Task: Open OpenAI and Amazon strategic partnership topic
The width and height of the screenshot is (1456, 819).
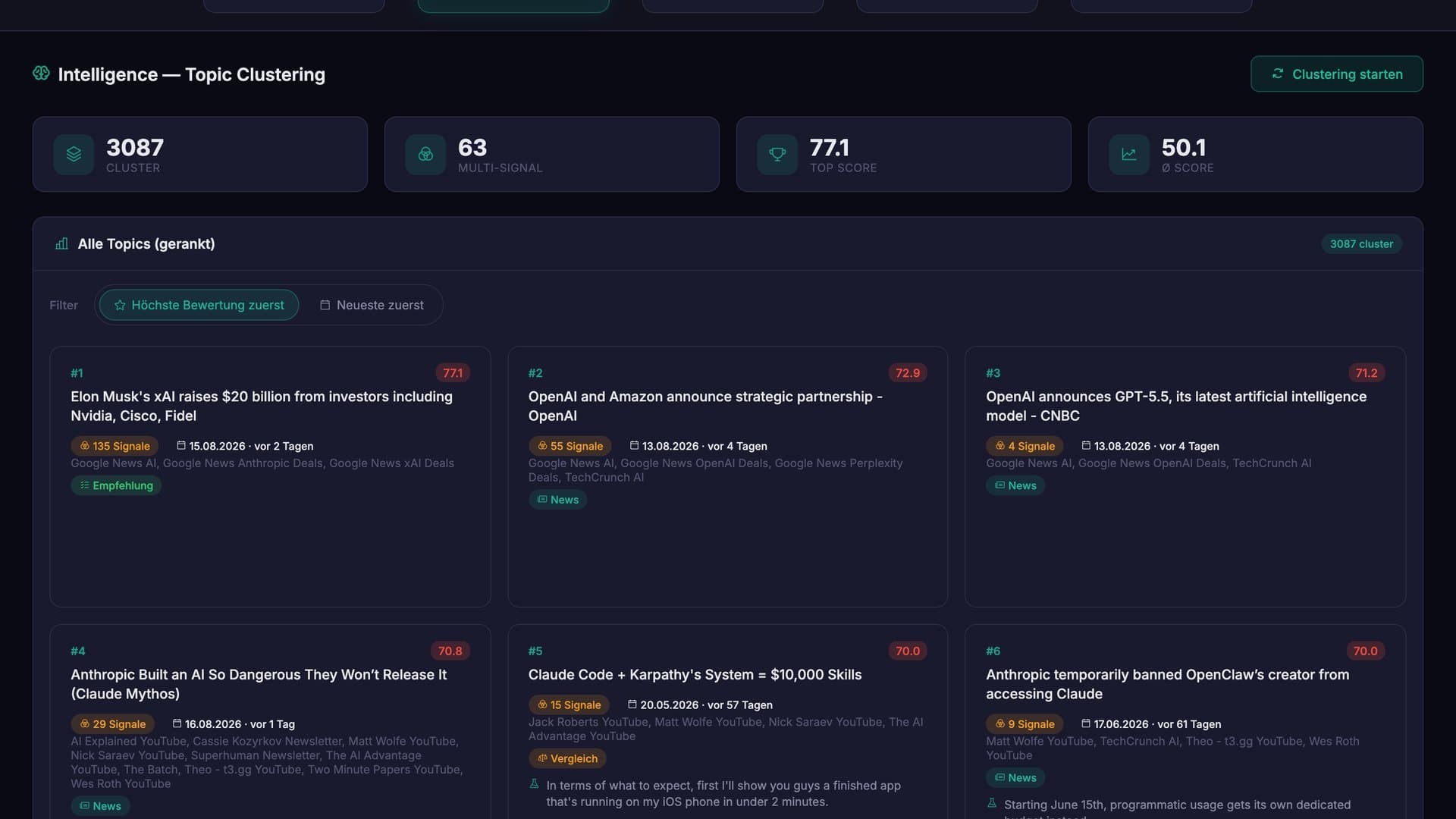Action: click(705, 406)
